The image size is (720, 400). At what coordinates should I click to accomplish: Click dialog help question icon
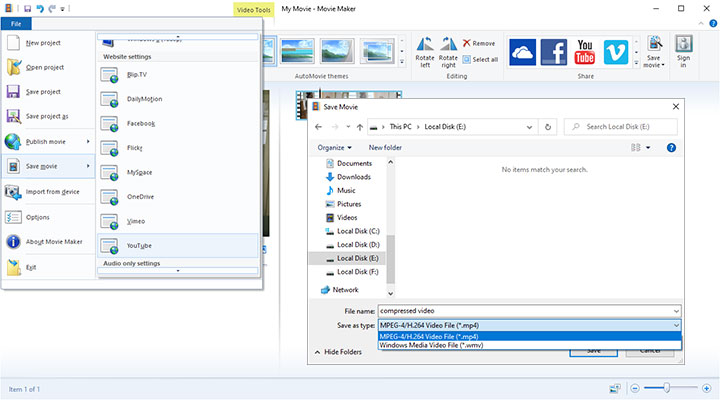click(x=671, y=147)
